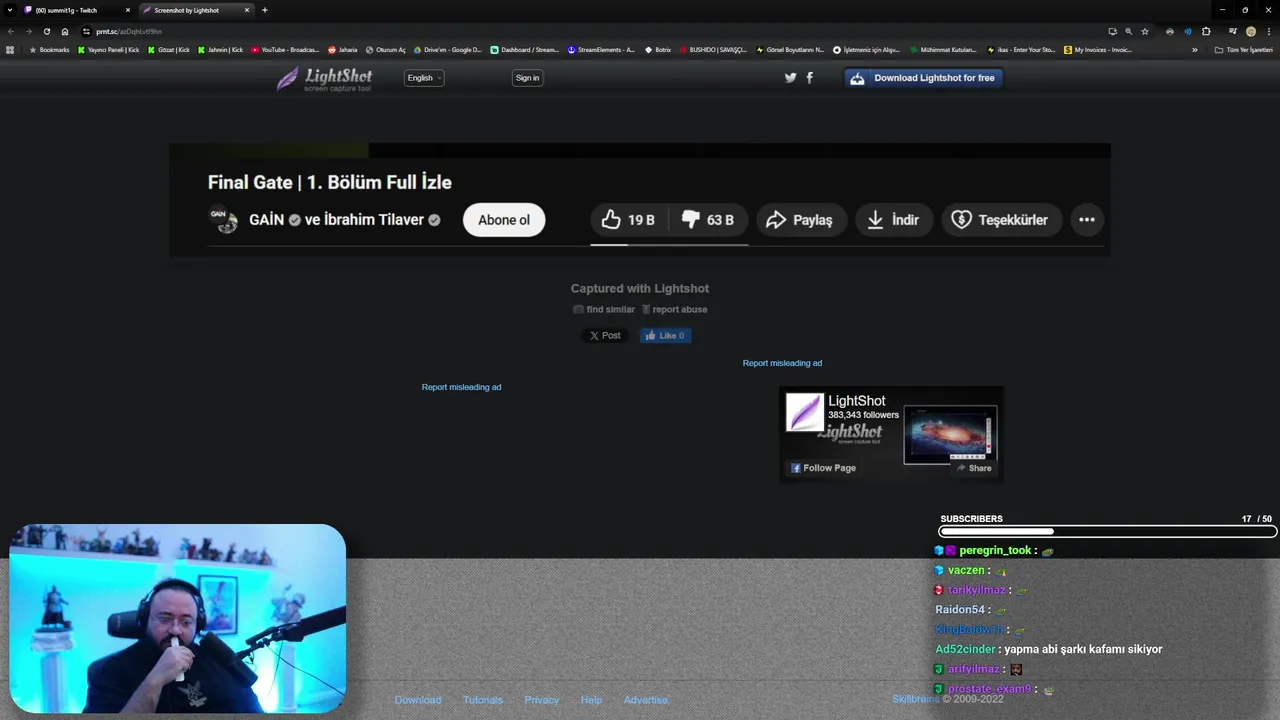The image size is (1280, 720).
Task: Open the Lightshot Twitter page icon
Action: click(x=790, y=78)
